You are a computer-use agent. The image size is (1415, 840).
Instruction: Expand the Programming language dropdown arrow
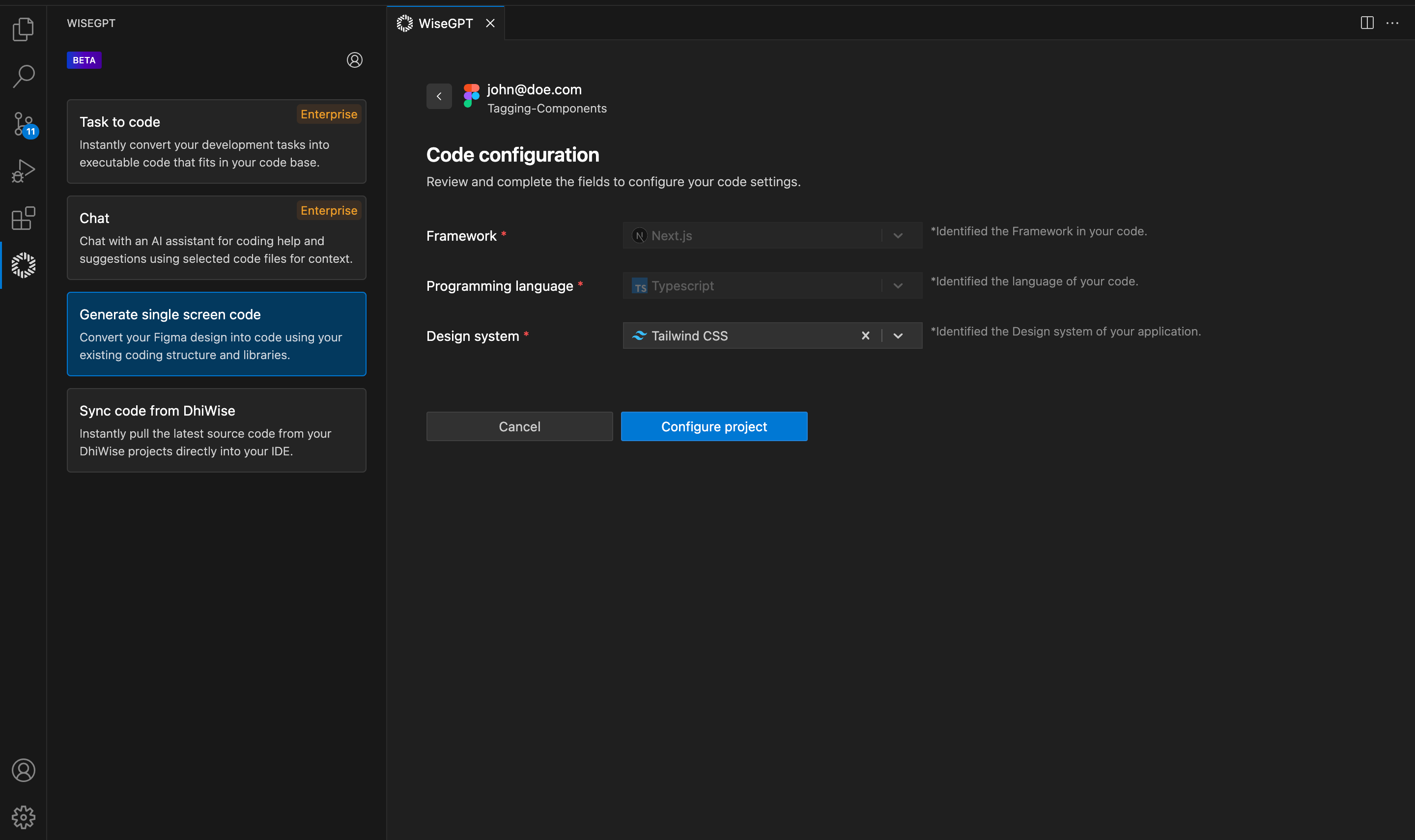click(x=898, y=286)
